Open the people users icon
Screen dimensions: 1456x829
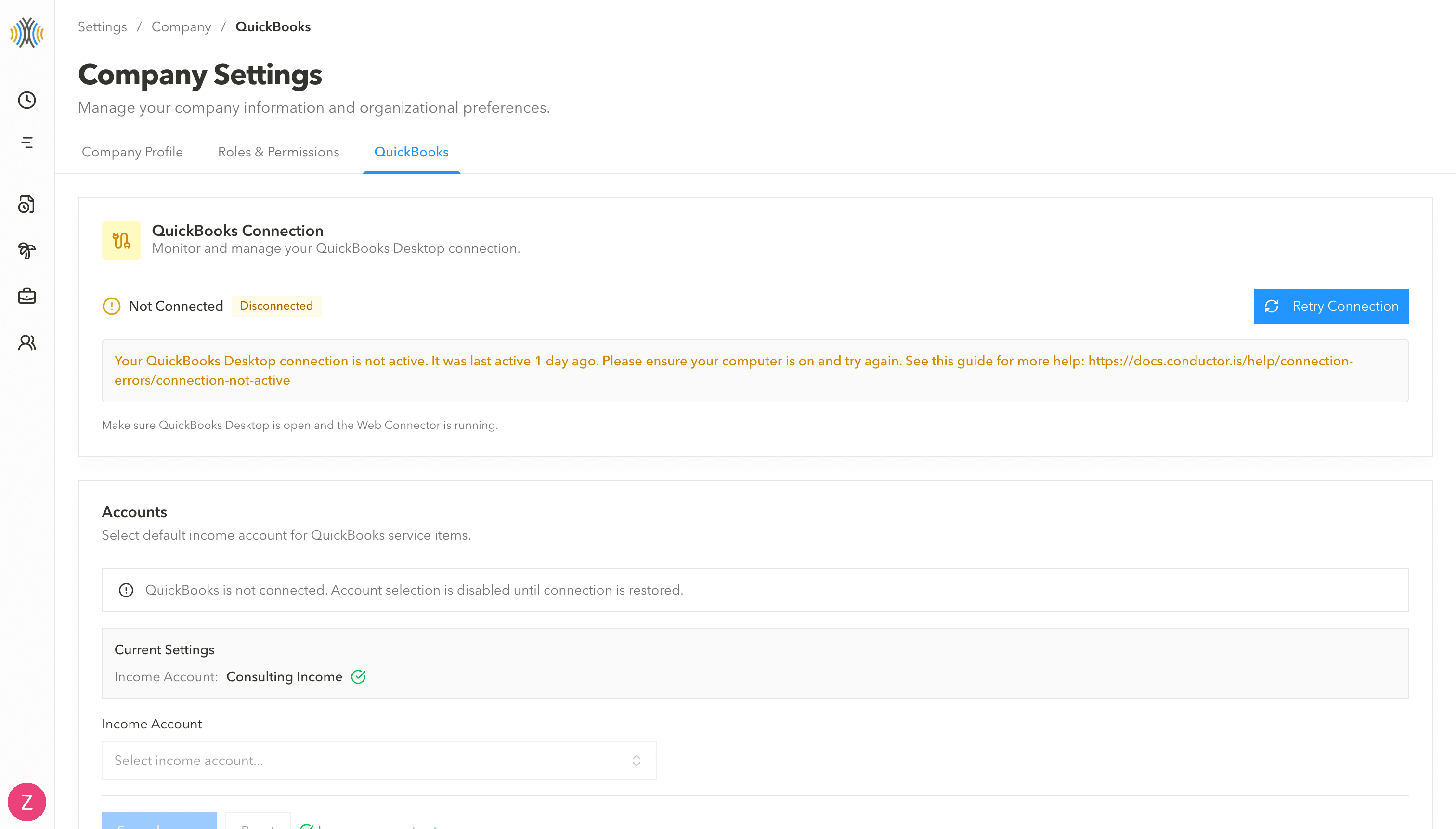(27, 342)
